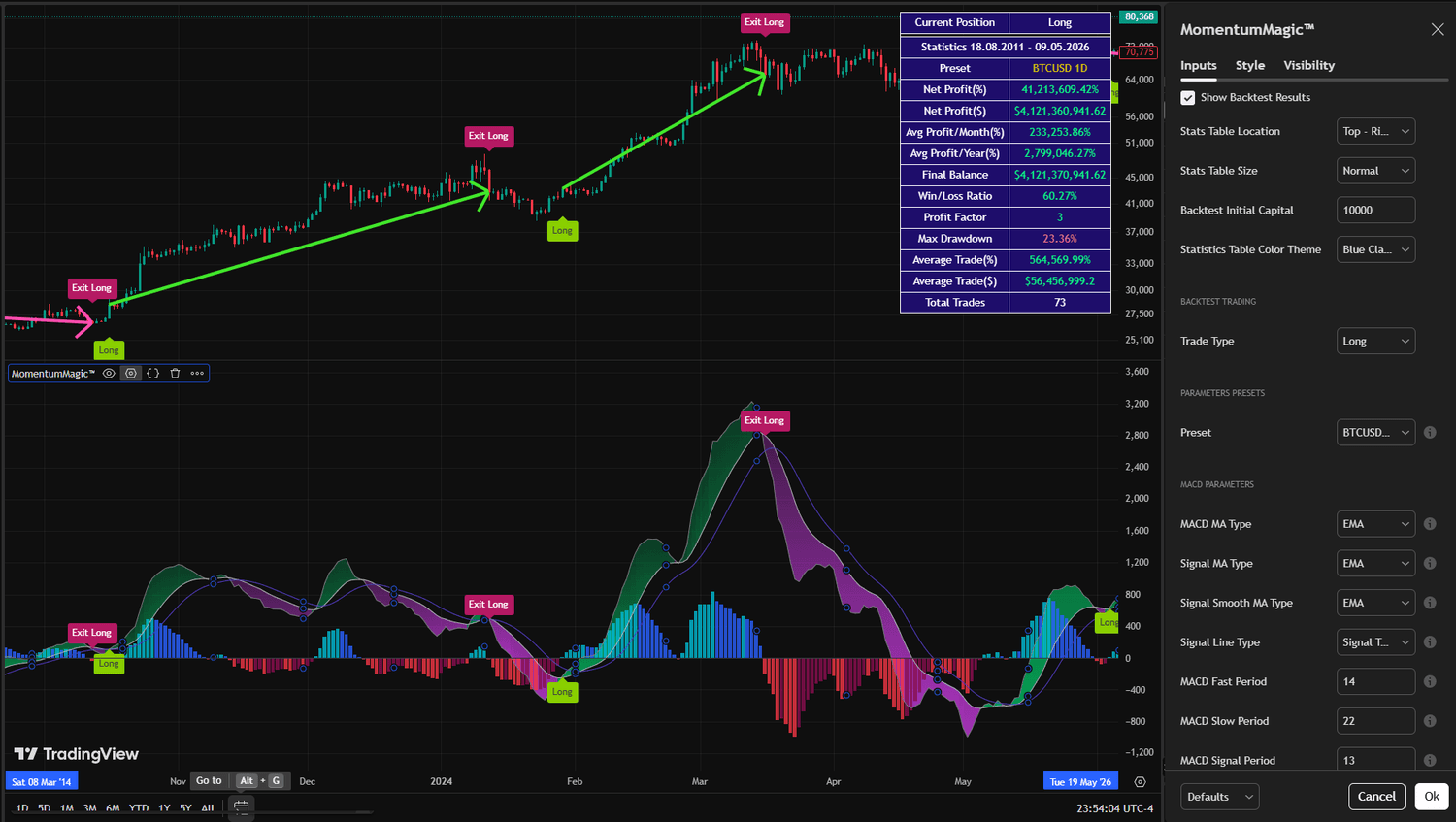Click the Statistics 18.08.2011 - 09.05.2026 row
Viewport: 1456px width, 822px height.
1006,47
